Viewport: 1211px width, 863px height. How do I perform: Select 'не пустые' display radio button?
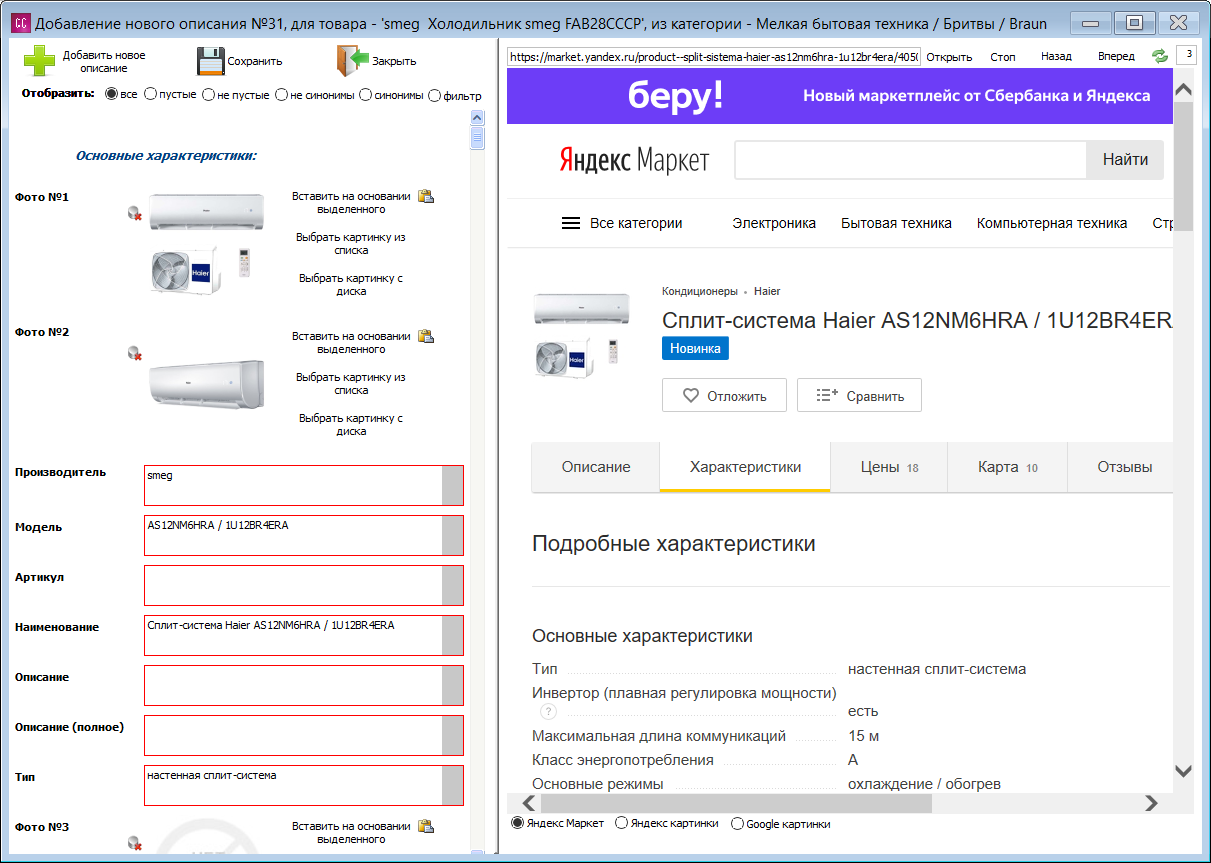click(x=208, y=94)
